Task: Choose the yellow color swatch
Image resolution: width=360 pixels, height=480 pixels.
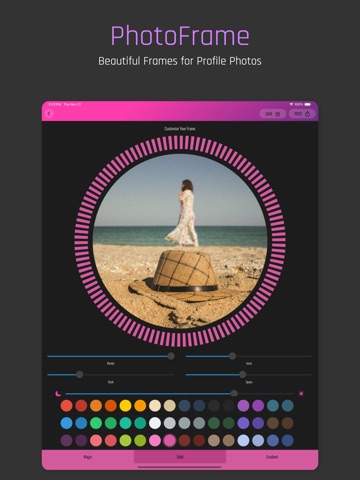Action: (x=125, y=406)
